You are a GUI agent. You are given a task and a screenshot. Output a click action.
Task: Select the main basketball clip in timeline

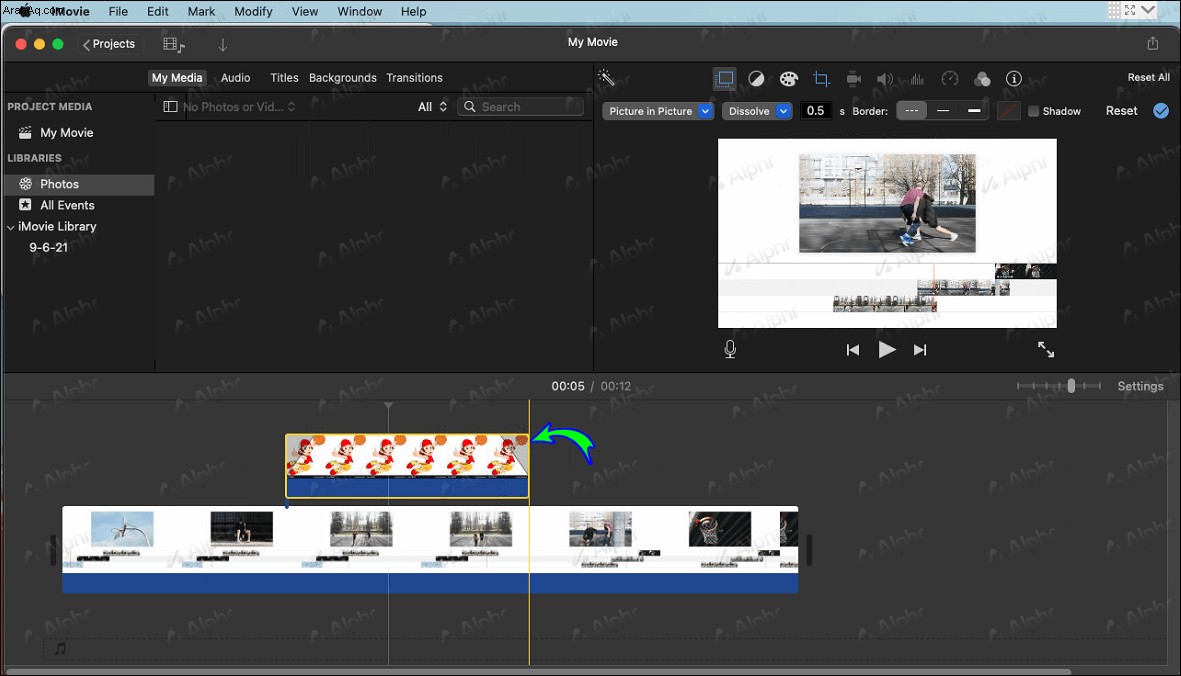click(x=430, y=550)
